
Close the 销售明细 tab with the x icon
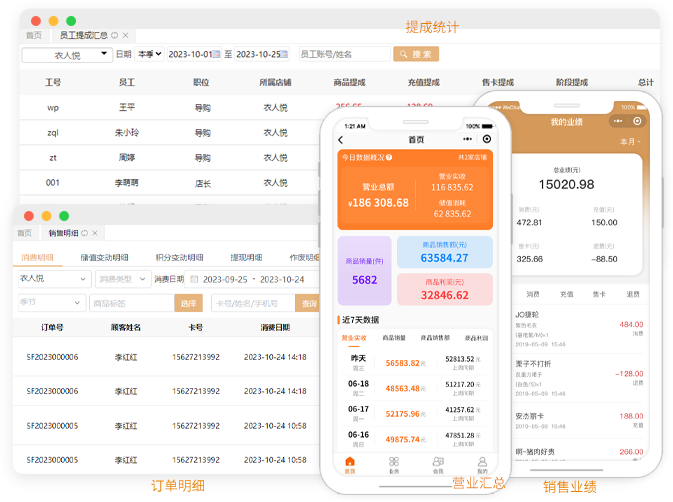pos(97,233)
